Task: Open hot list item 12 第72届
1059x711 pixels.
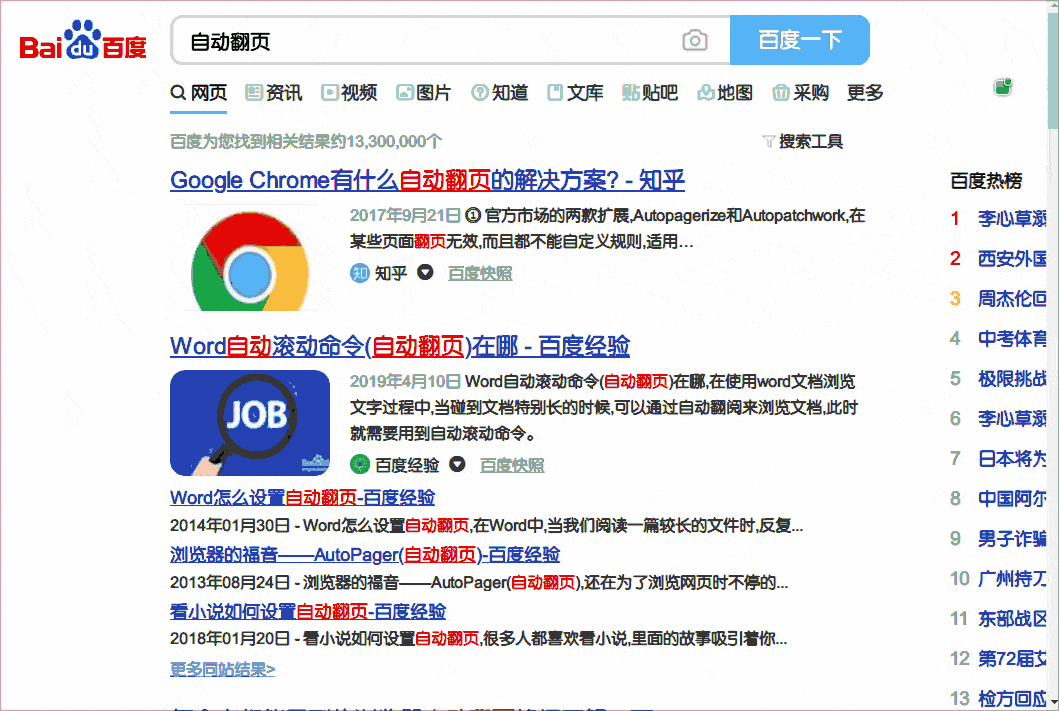Action: [1012, 658]
